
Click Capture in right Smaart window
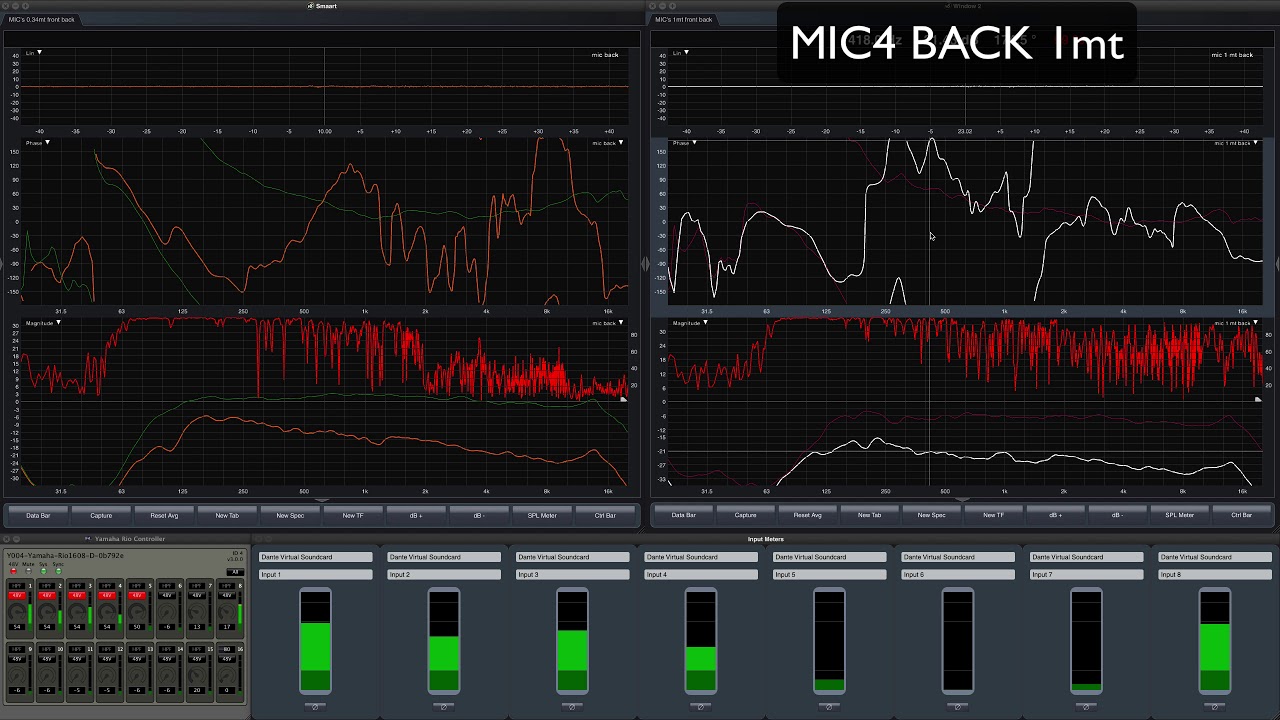tap(745, 515)
